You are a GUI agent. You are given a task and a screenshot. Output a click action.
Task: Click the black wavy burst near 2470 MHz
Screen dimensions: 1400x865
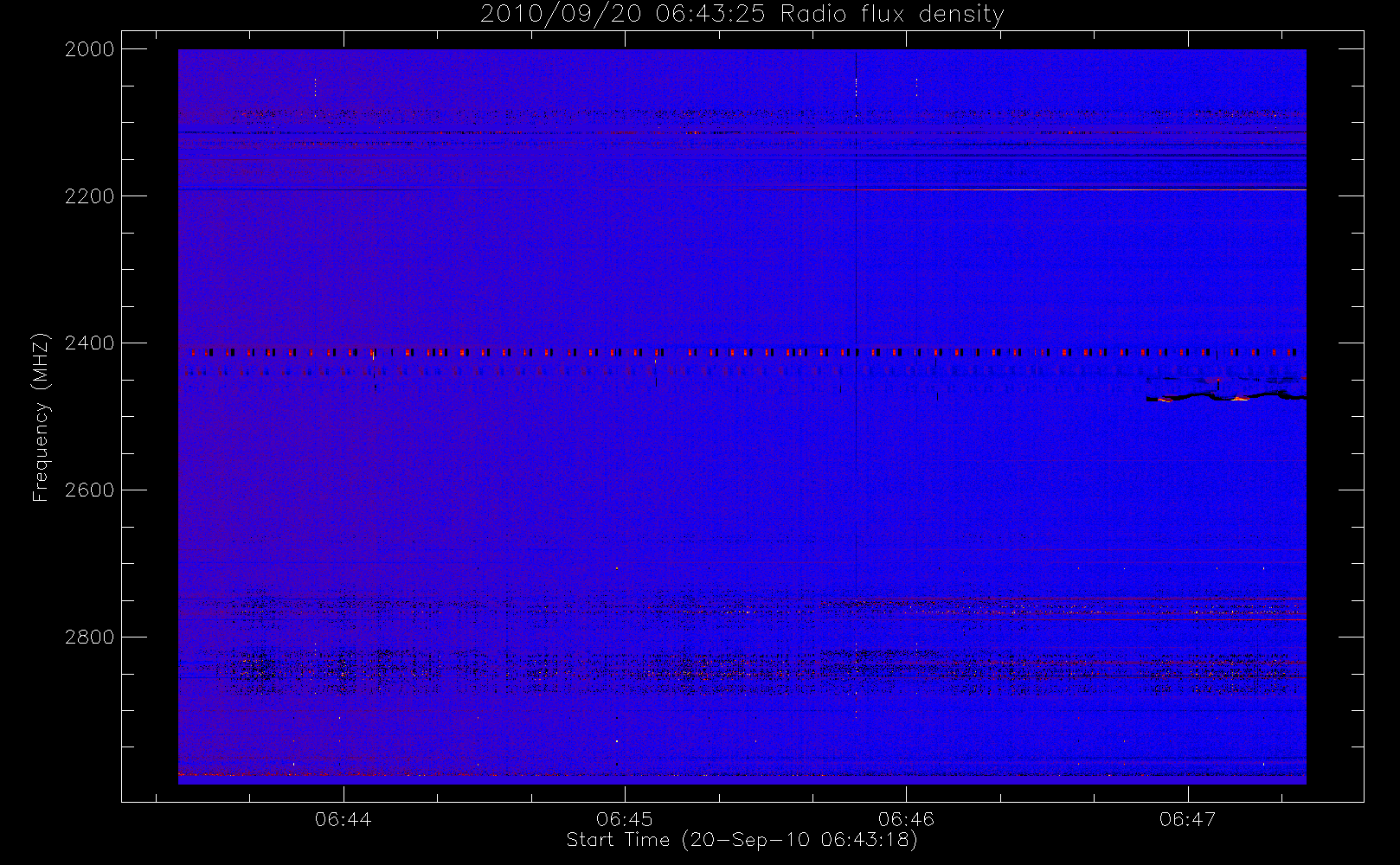(x=1226, y=397)
